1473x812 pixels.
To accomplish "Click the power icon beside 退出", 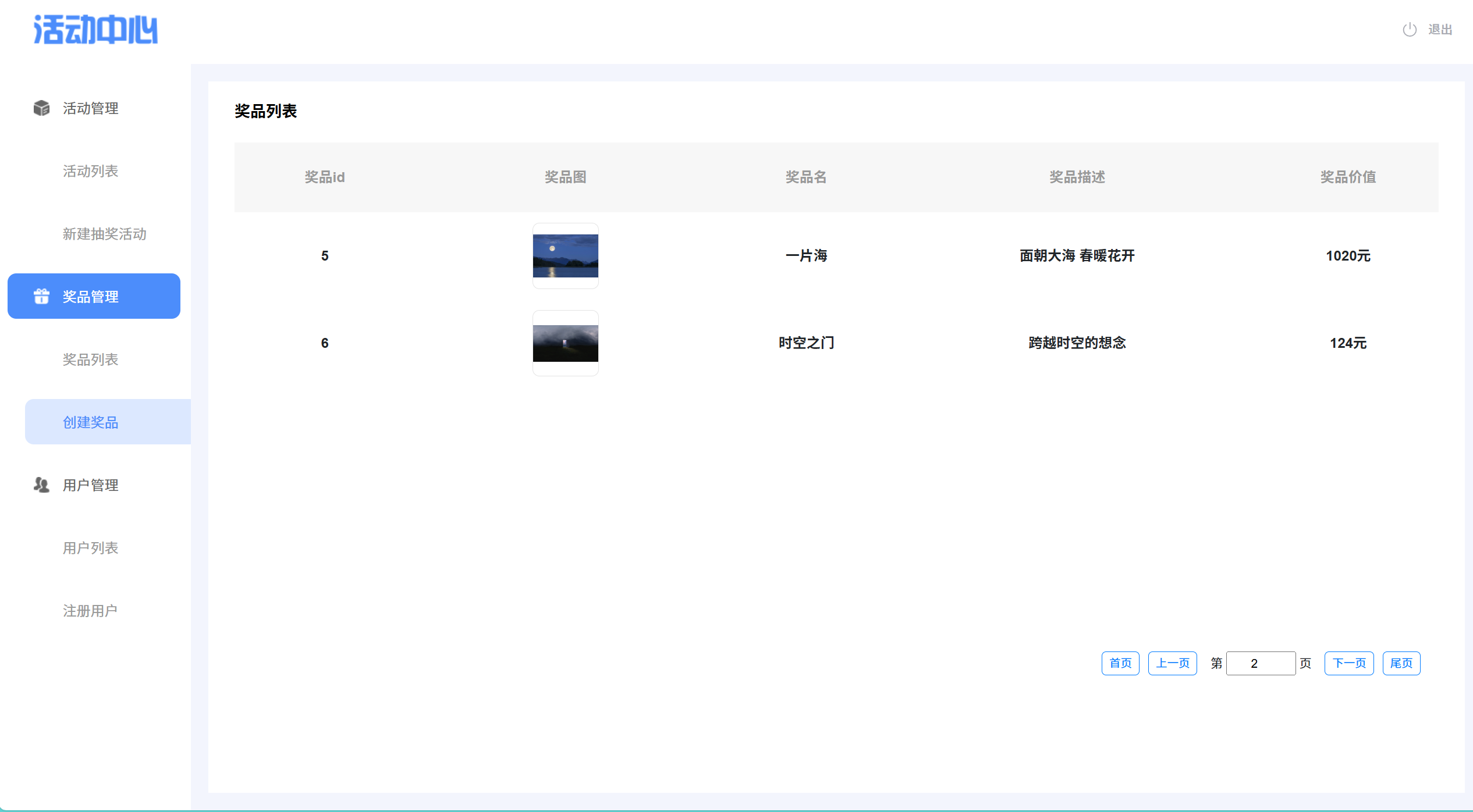I will point(1409,30).
